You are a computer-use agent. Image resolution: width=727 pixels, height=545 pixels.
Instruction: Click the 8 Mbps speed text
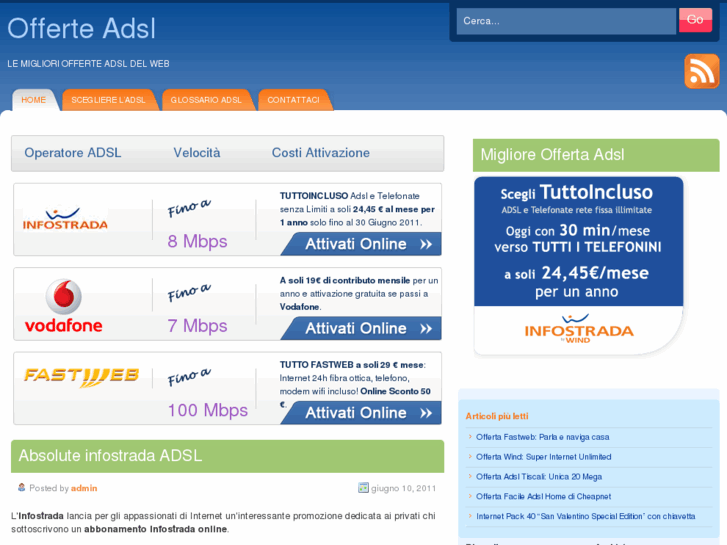tap(198, 241)
